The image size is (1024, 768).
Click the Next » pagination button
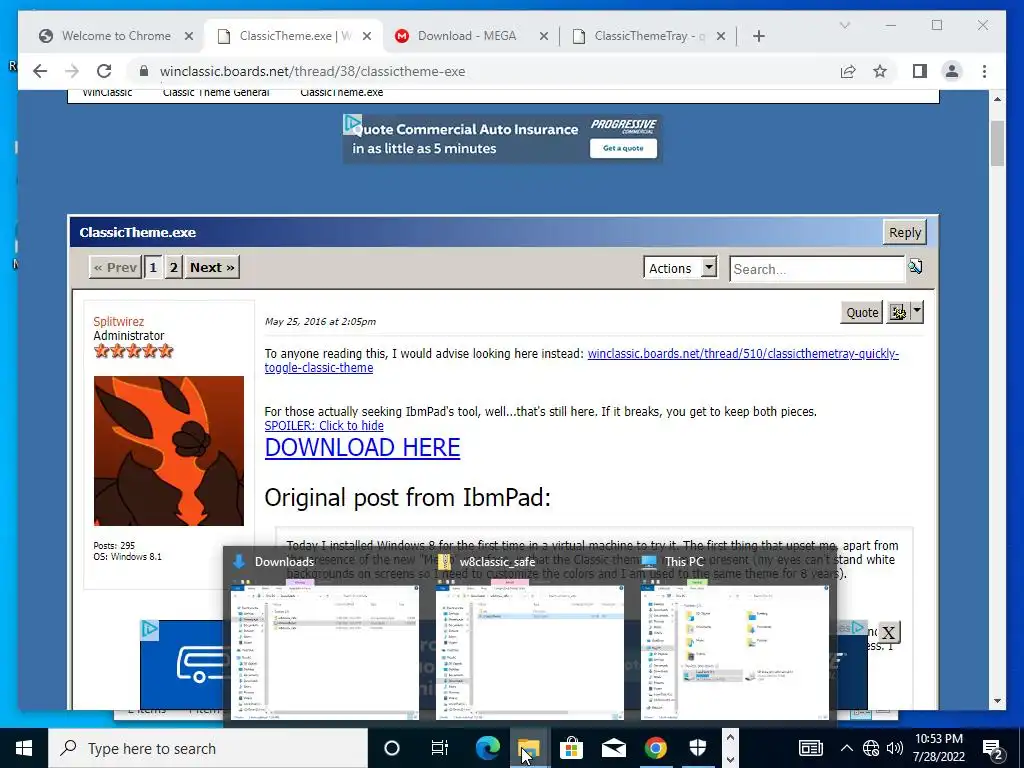click(x=212, y=267)
